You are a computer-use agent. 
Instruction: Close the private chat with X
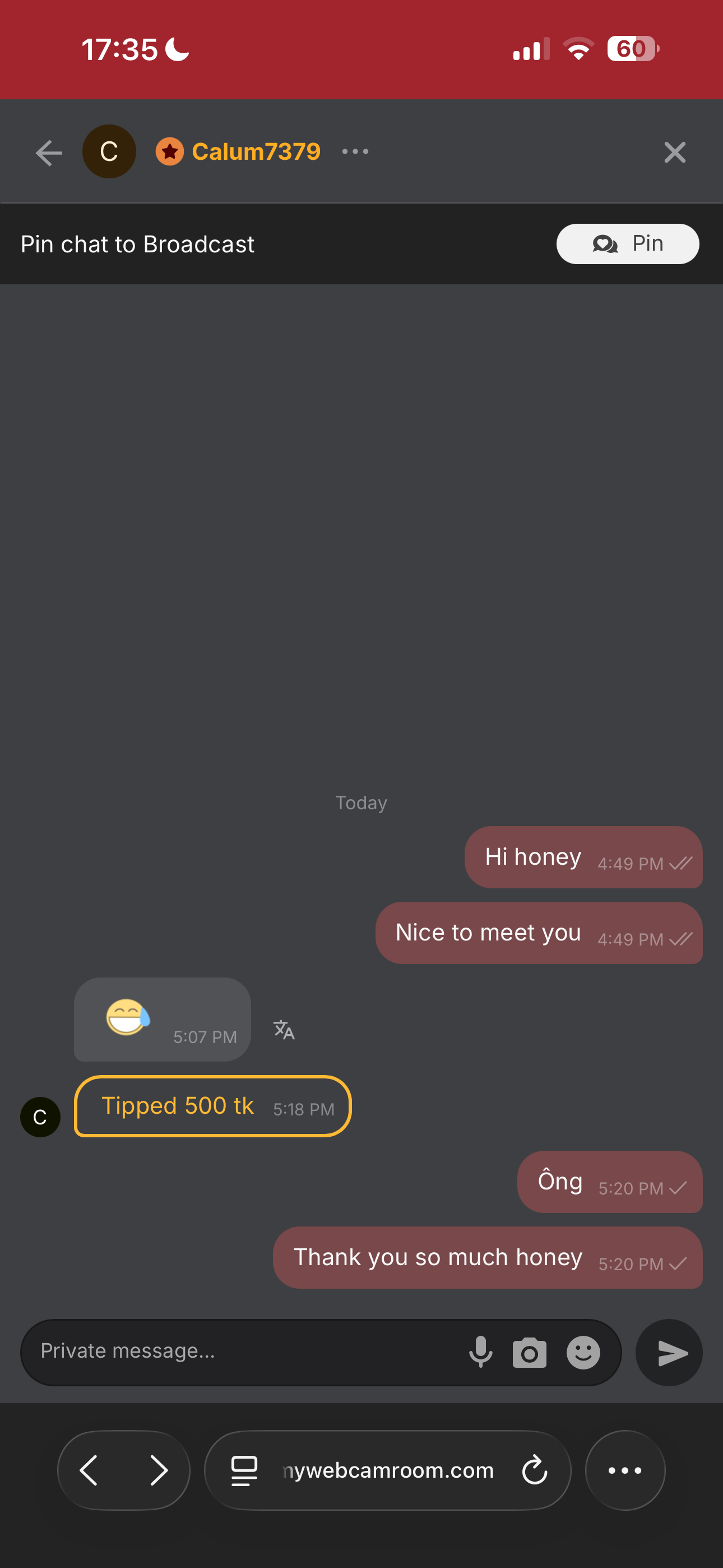tap(674, 152)
